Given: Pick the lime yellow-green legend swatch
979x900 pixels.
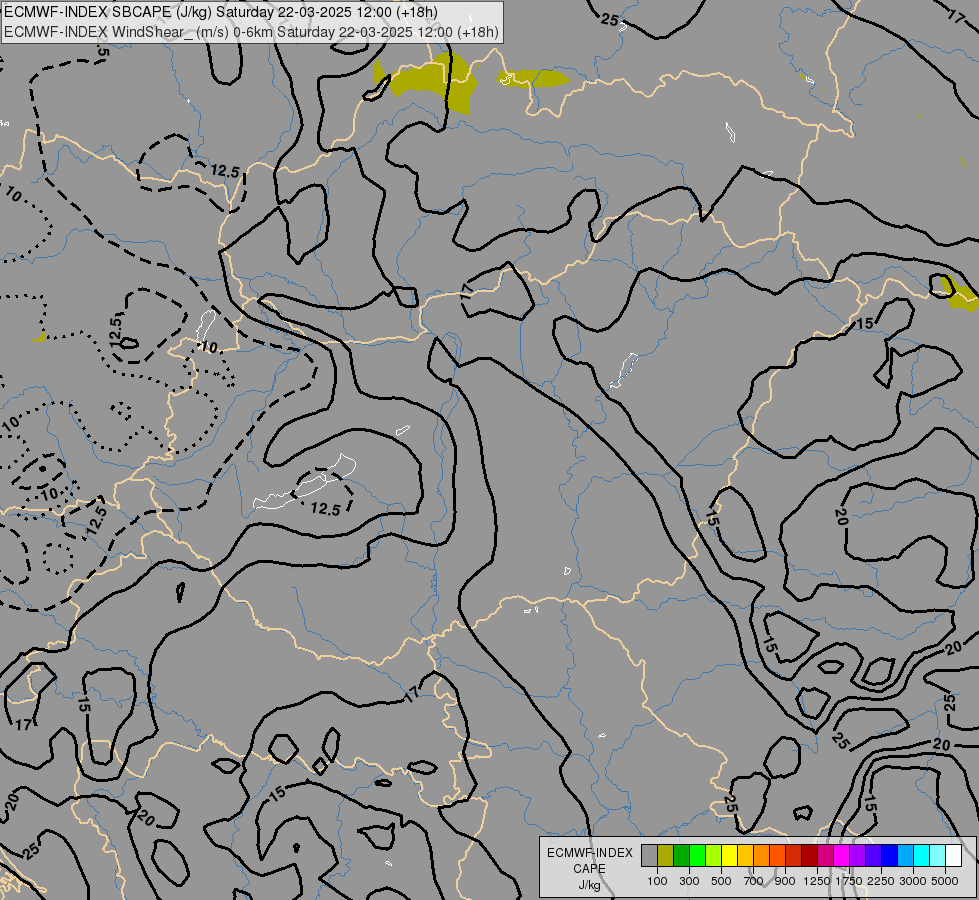Looking at the screenshot, I should [714, 855].
